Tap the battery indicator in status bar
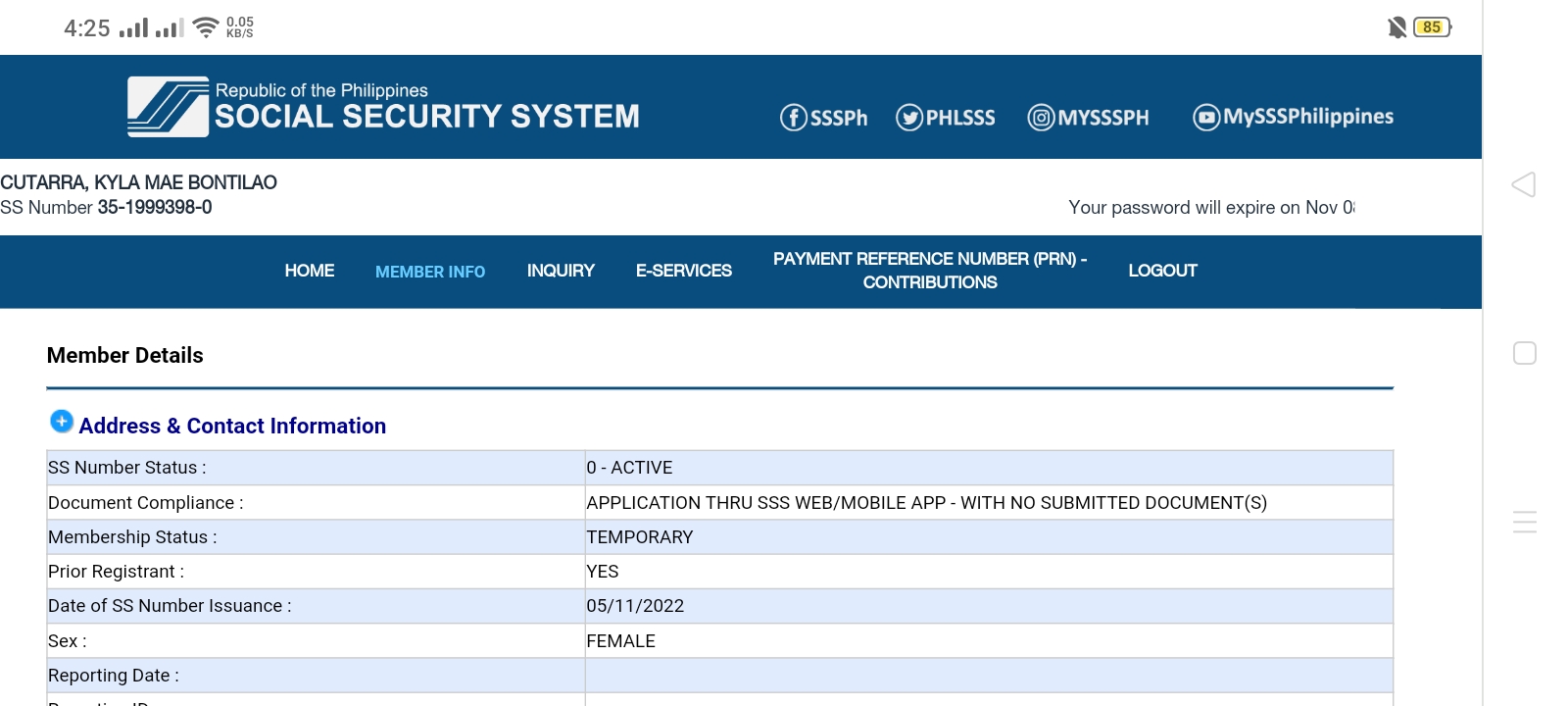This screenshot has width=1568, height=706. (1432, 27)
